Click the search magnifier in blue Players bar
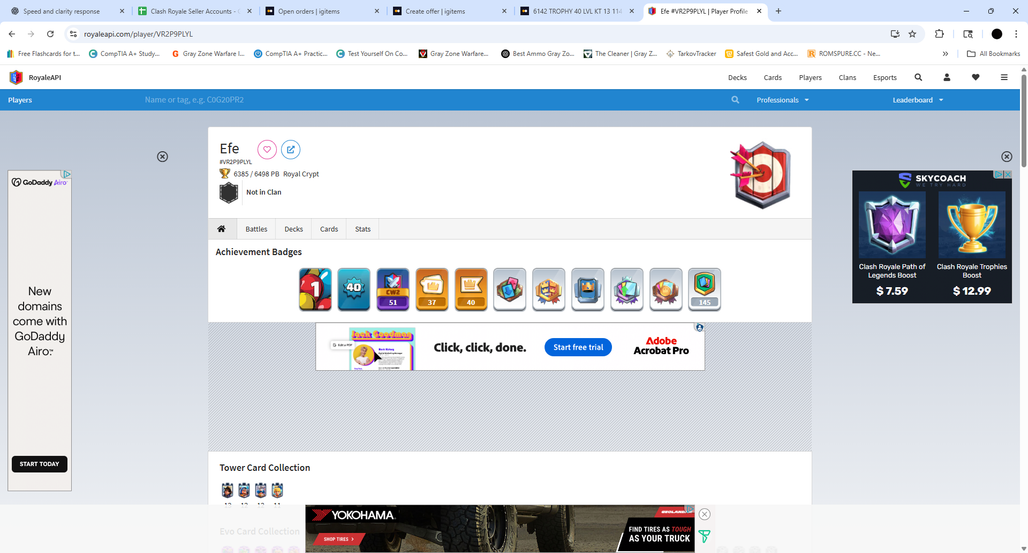 (x=735, y=100)
